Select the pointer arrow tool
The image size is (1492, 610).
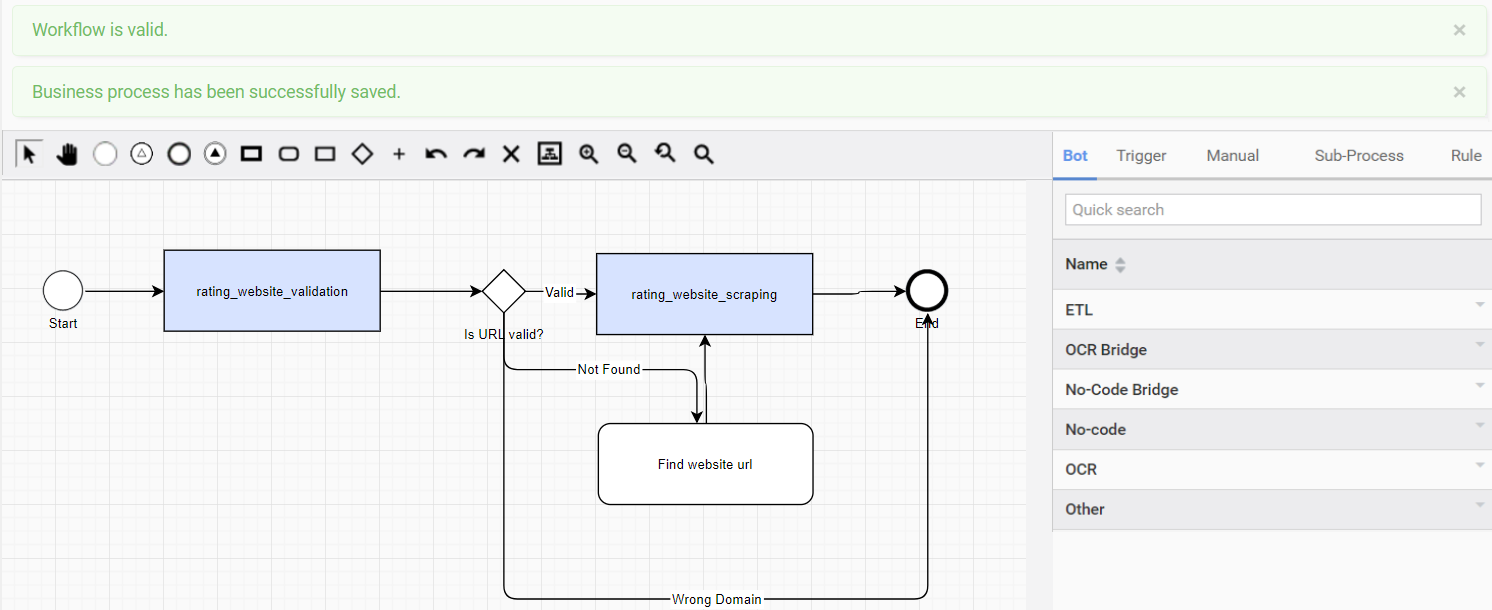[29, 154]
